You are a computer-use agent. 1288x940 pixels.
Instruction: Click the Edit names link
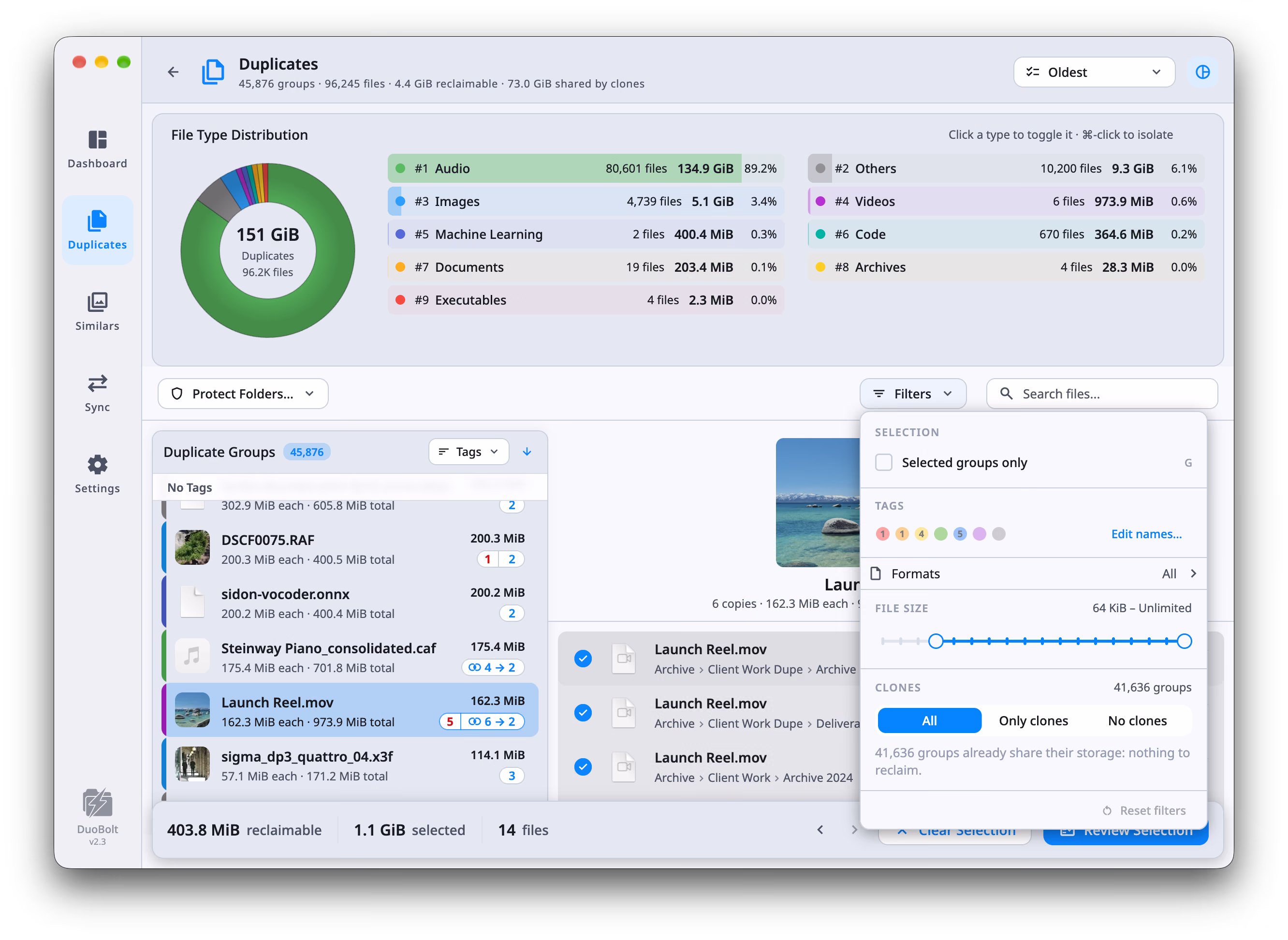1146,534
